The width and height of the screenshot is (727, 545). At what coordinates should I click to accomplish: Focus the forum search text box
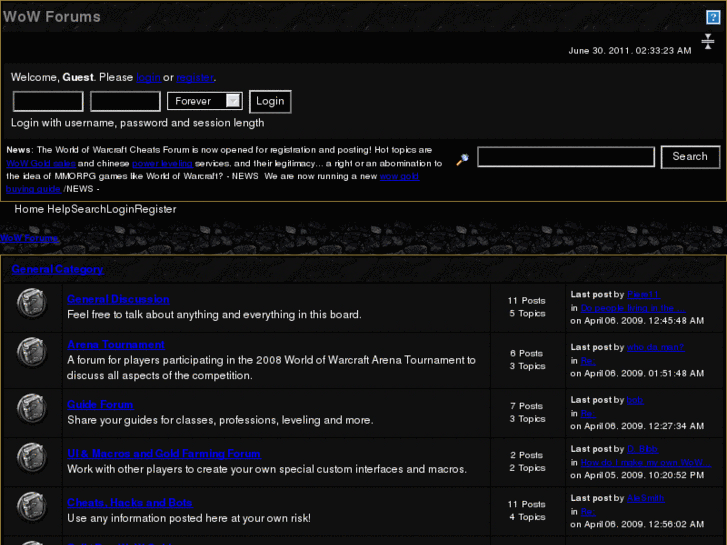click(566, 157)
